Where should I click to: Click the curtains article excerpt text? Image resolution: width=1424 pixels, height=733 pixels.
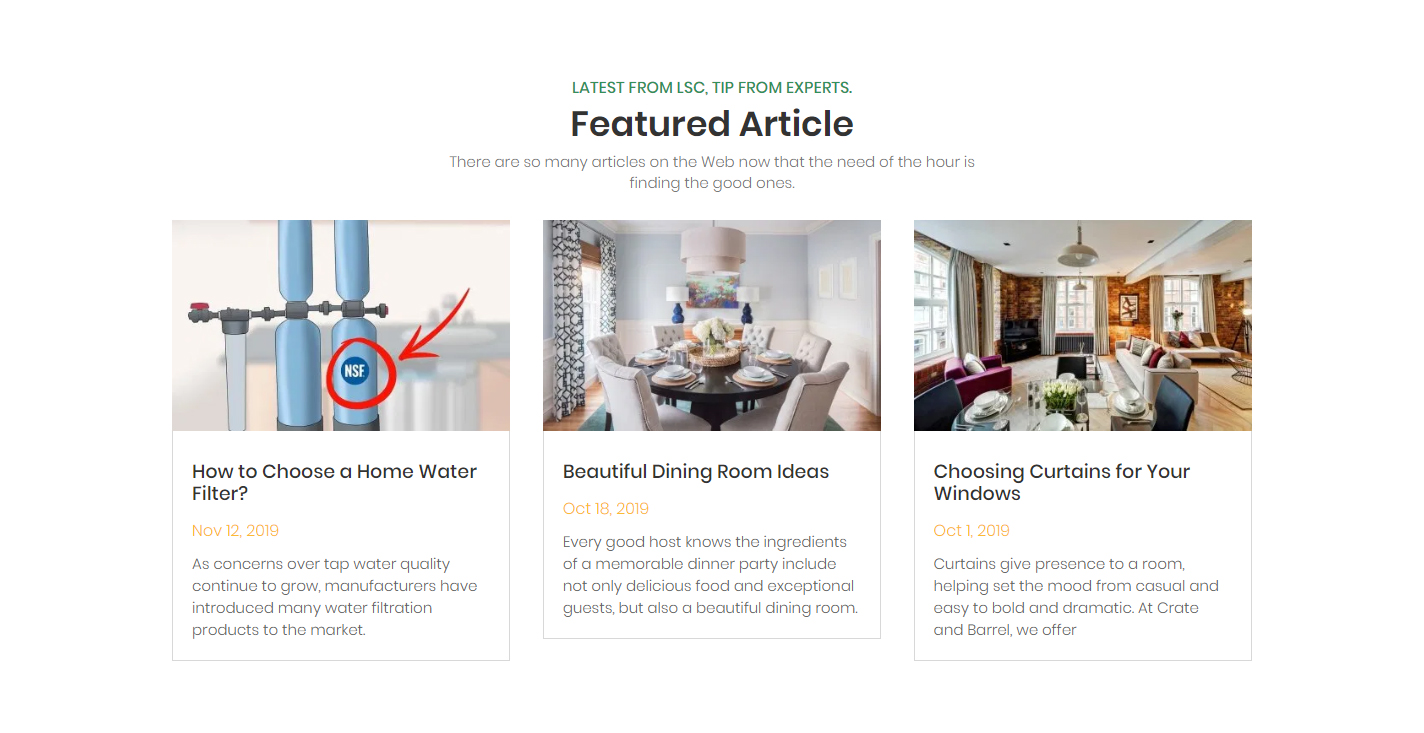click(x=1076, y=597)
